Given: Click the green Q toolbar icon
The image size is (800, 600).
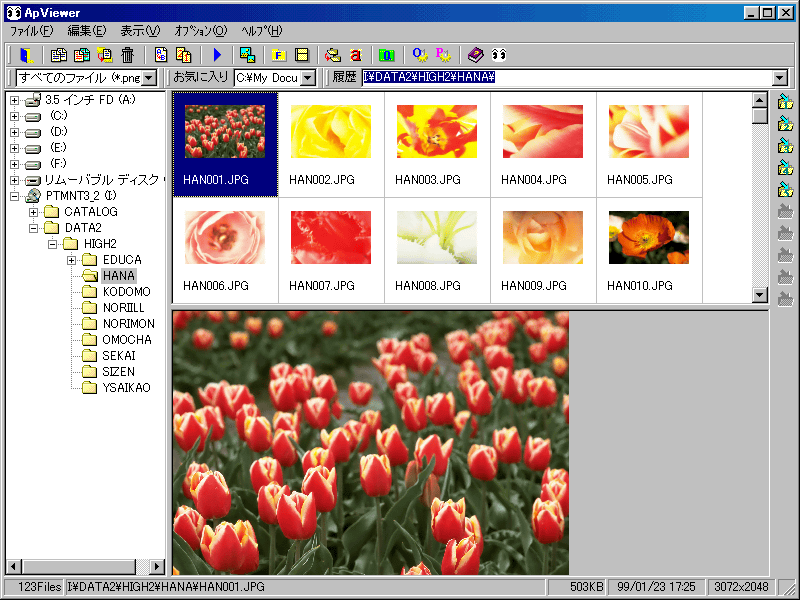Looking at the screenshot, I should [x=387, y=55].
